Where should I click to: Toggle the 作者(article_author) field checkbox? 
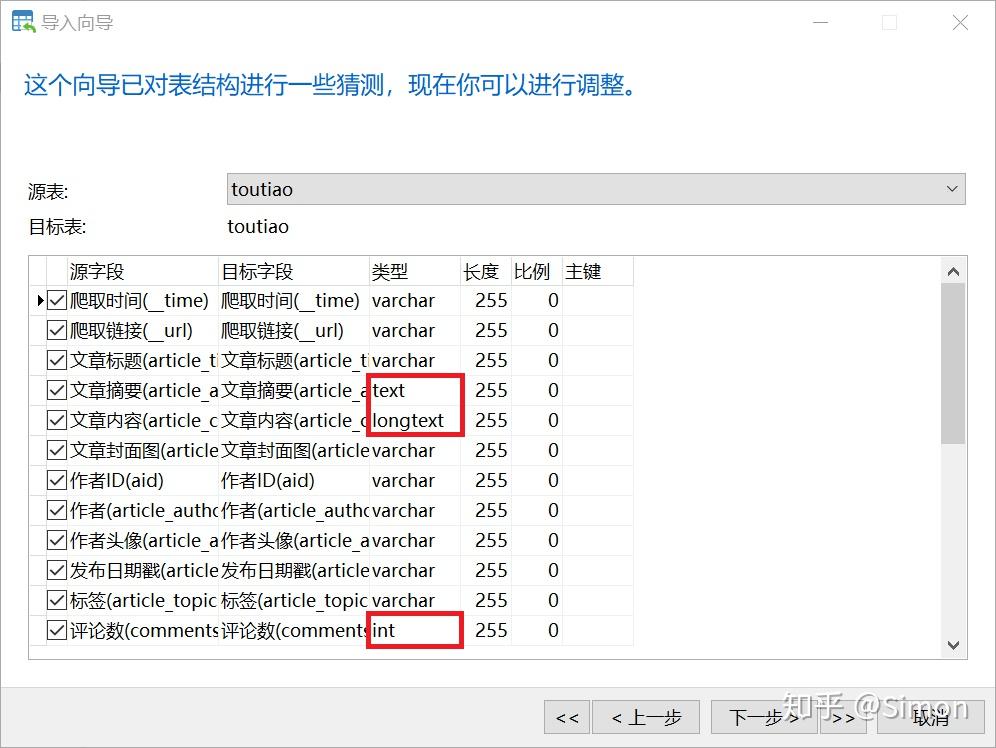57,510
